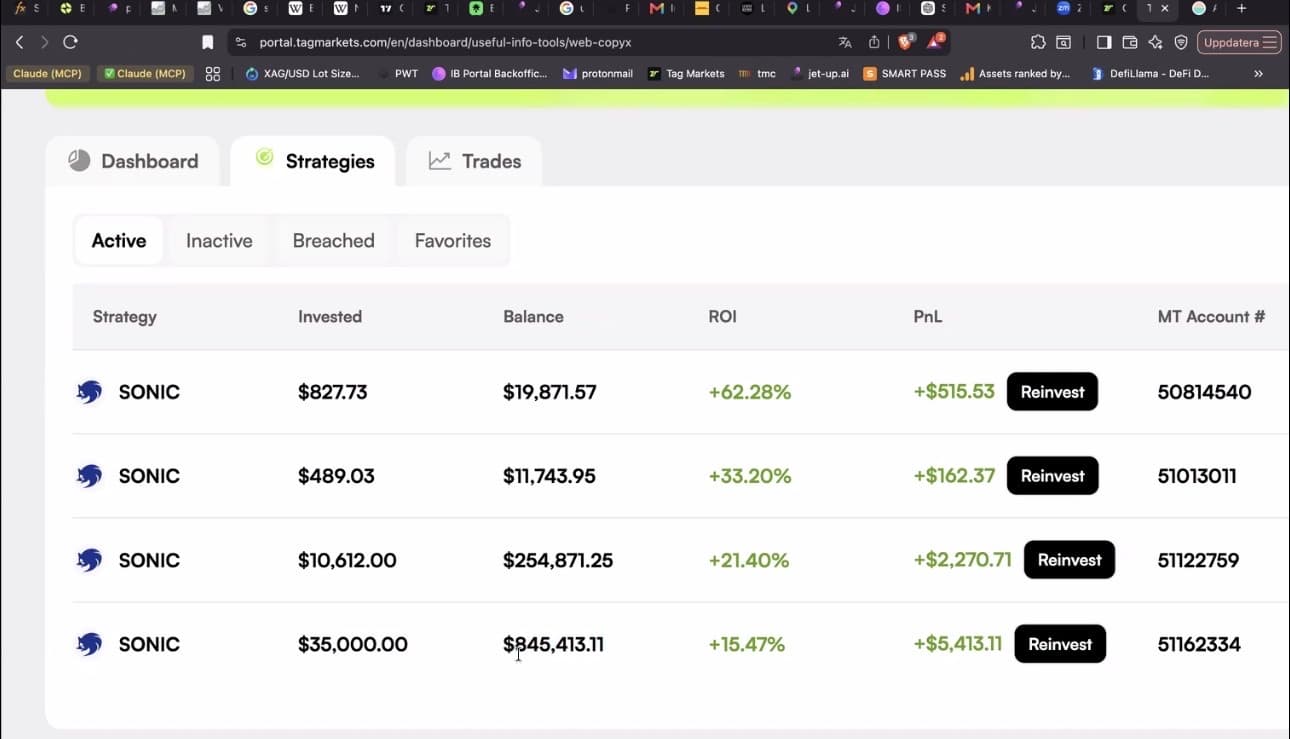Open the site settings icon beside the URL
This screenshot has width=1290, height=739.
click(240, 42)
